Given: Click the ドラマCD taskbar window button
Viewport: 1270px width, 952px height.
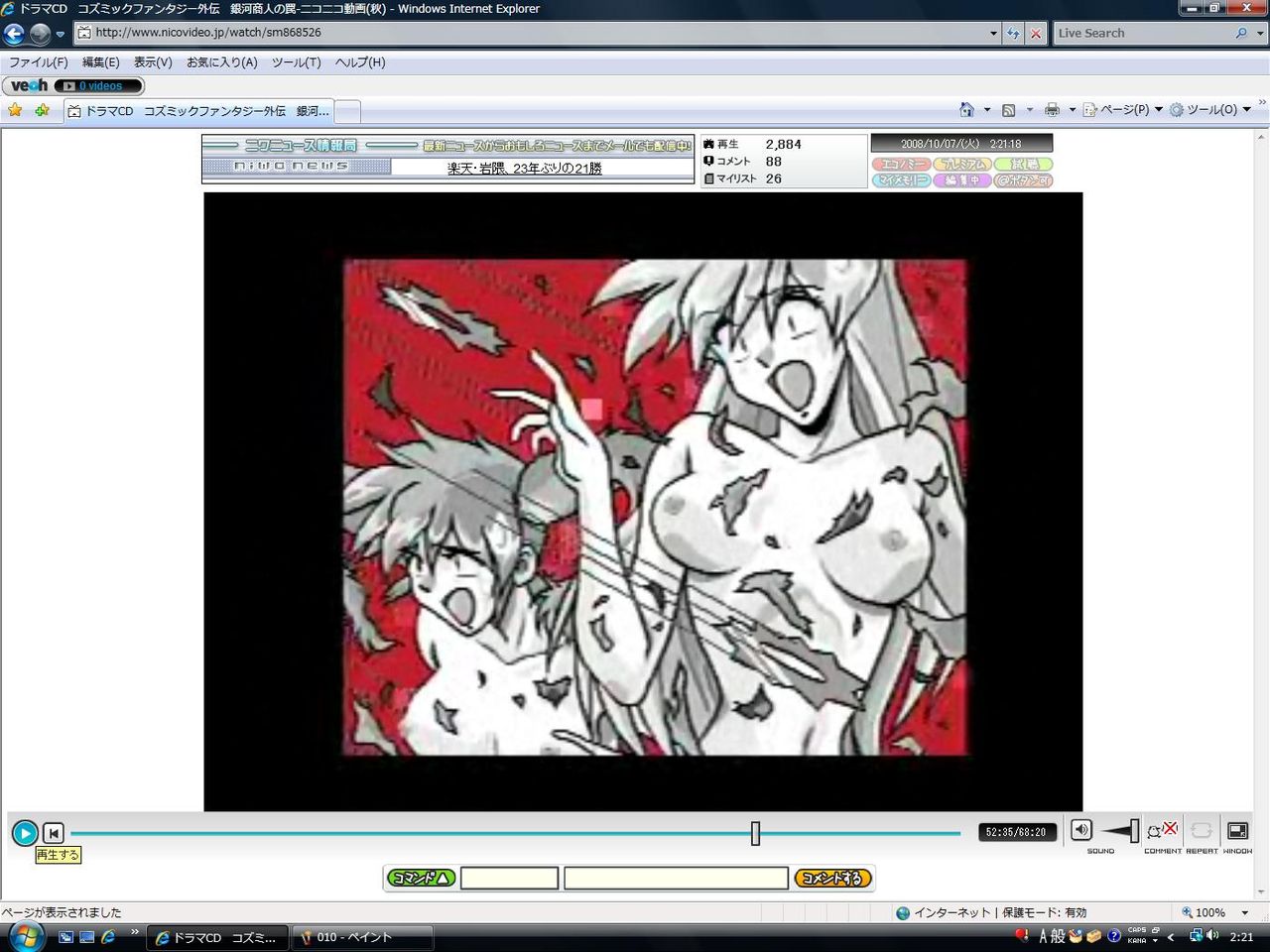Looking at the screenshot, I should [x=218, y=937].
